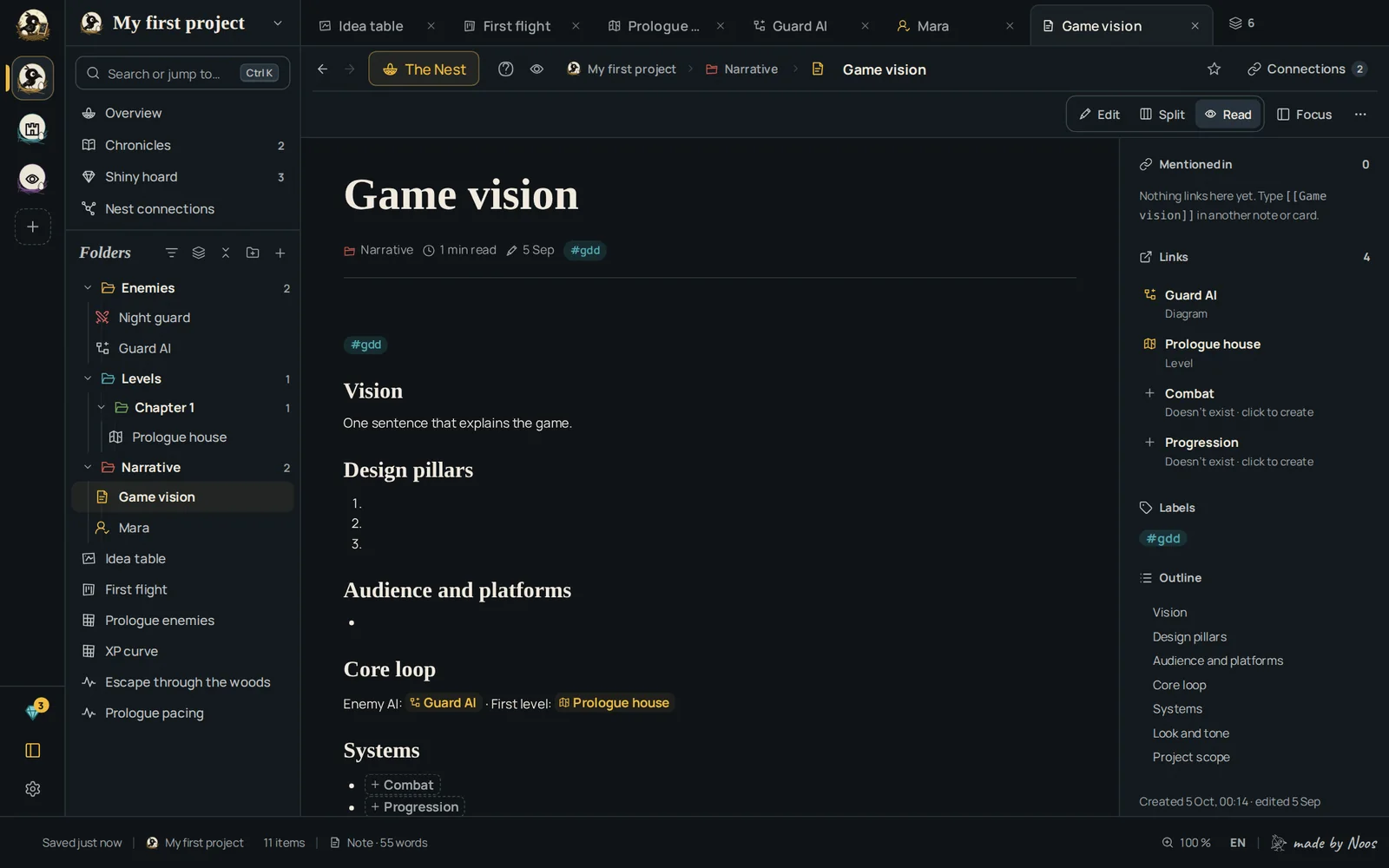
Task: Switch to Edit mode
Action: (1099, 115)
